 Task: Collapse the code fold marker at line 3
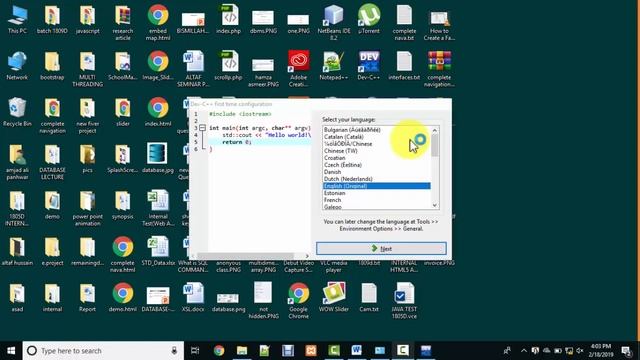click(x=202, y=128)
